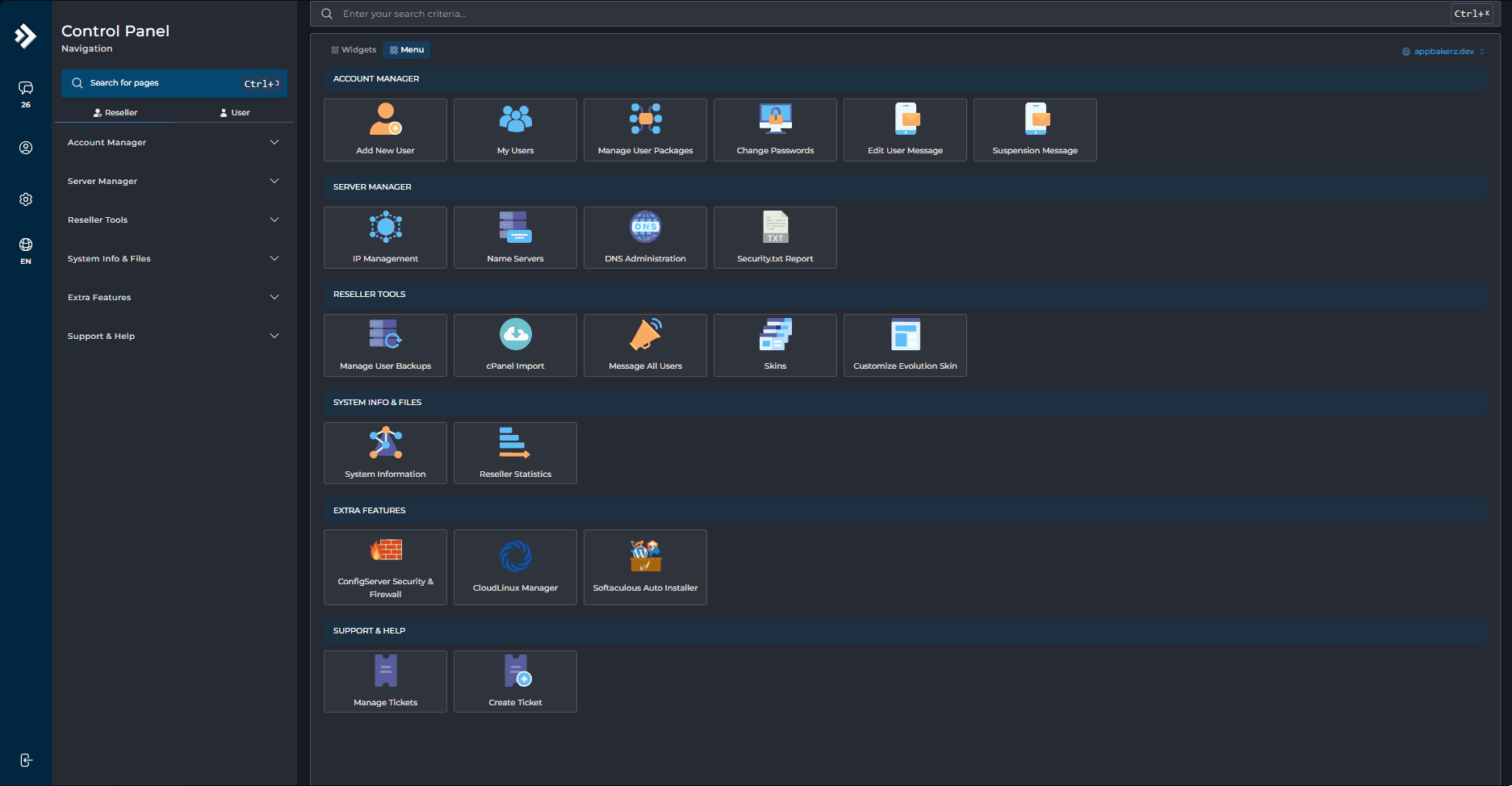Open Manage User Packages
The width and height of the screenshot is (1512, 786).
(644, 129)
